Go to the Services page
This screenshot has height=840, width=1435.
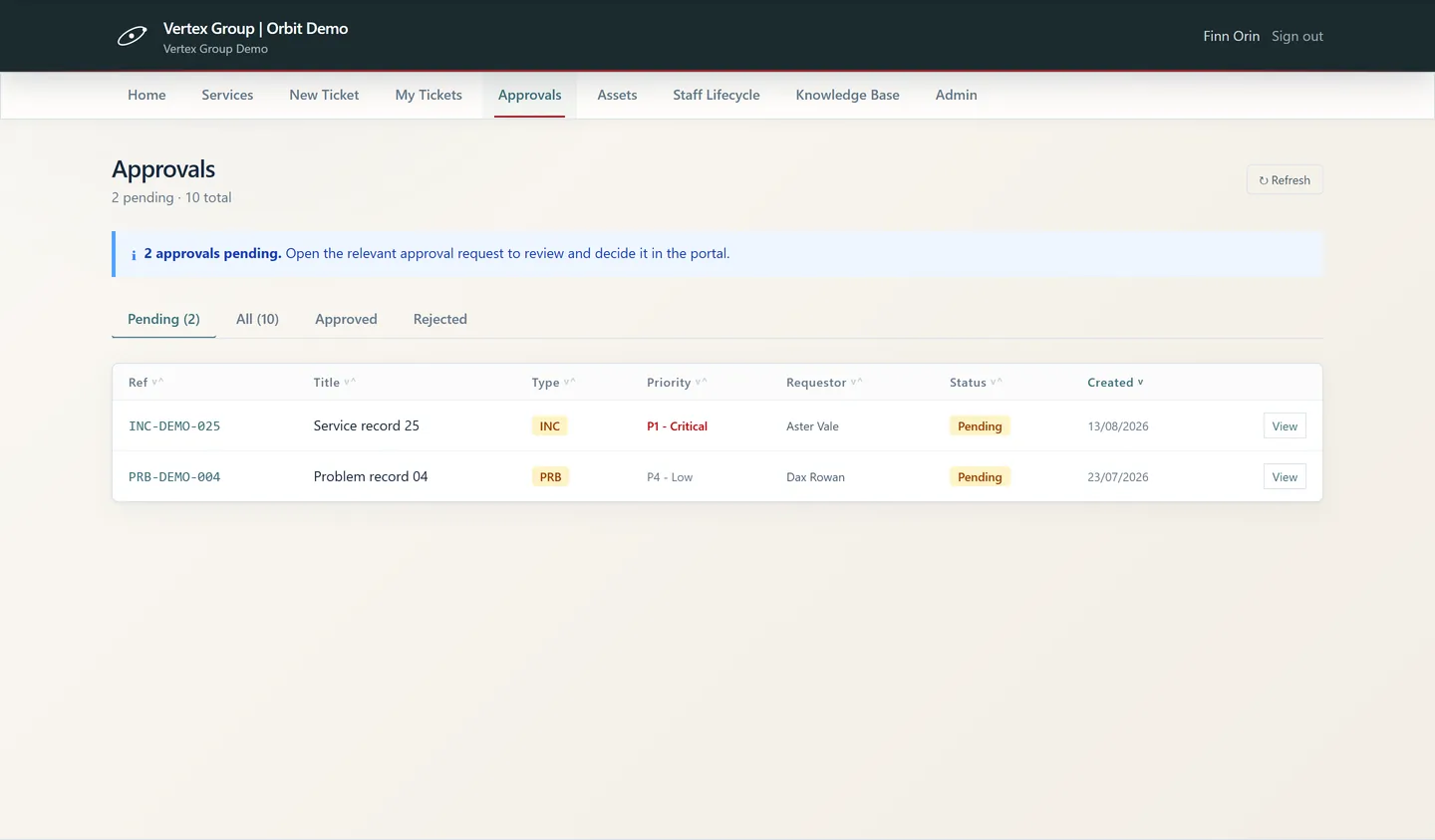pos(227,96)
